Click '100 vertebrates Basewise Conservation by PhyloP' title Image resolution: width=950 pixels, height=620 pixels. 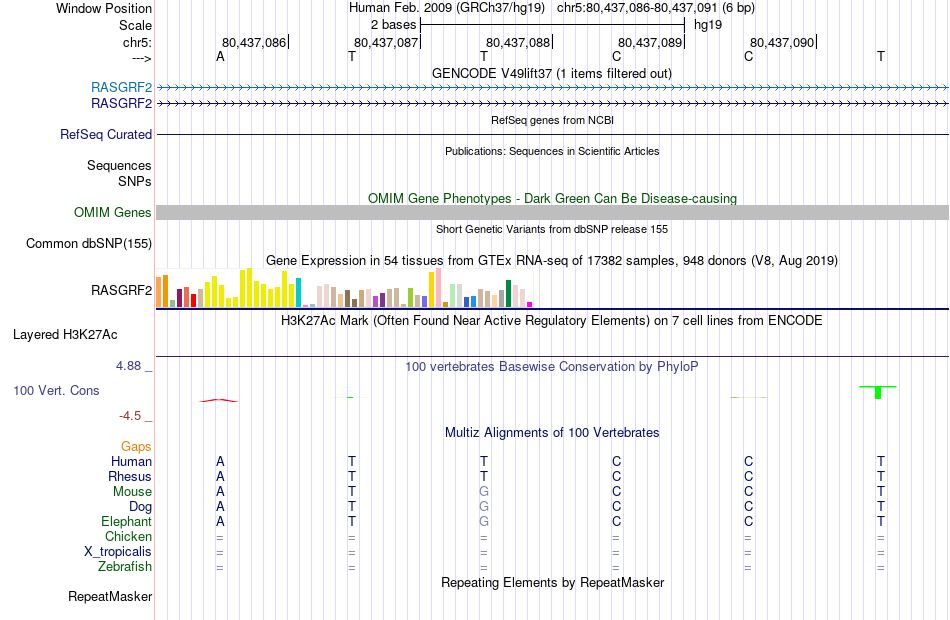pyautogui.click(x=552, y=367)
